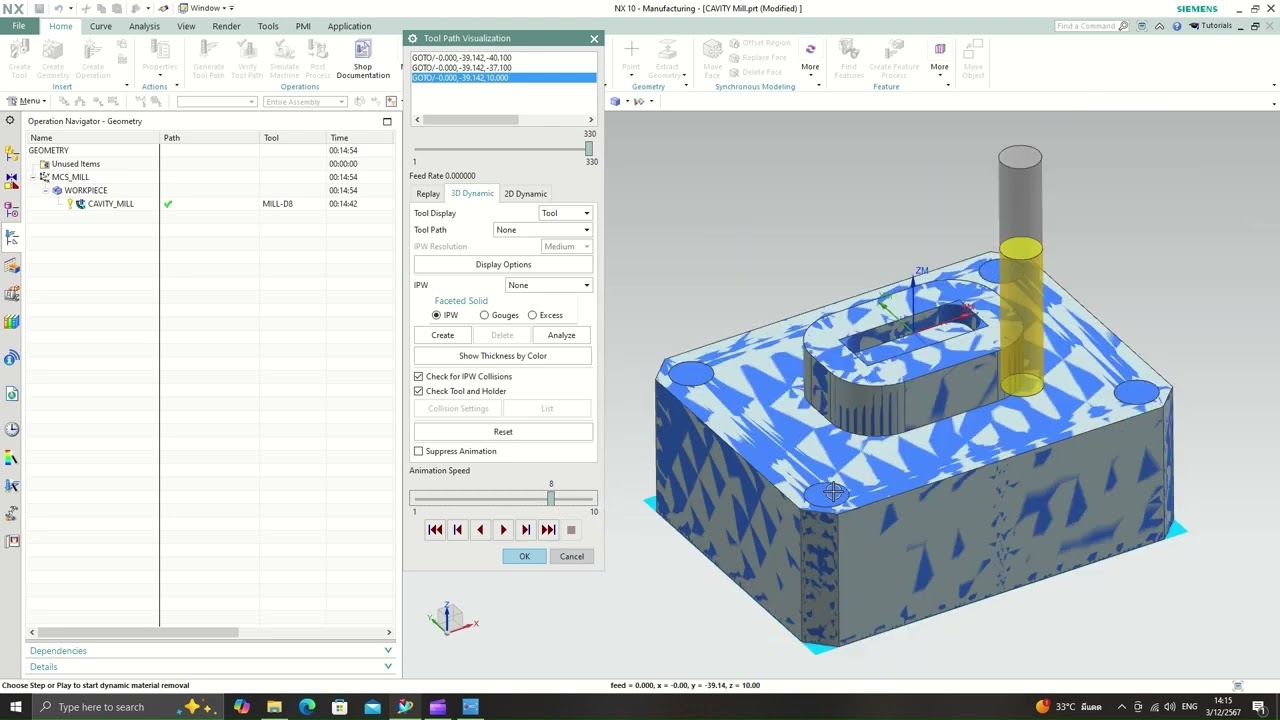
Task: Click the Create IPW button
Action: pyautogui.click(x=442, y=335)
